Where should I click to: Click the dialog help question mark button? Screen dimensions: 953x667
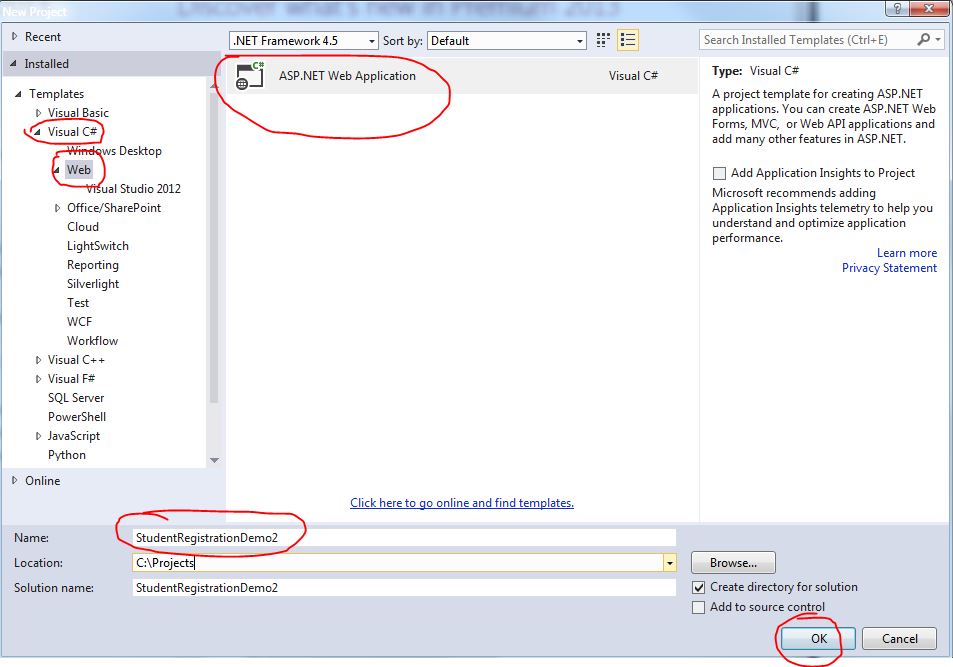897,8
